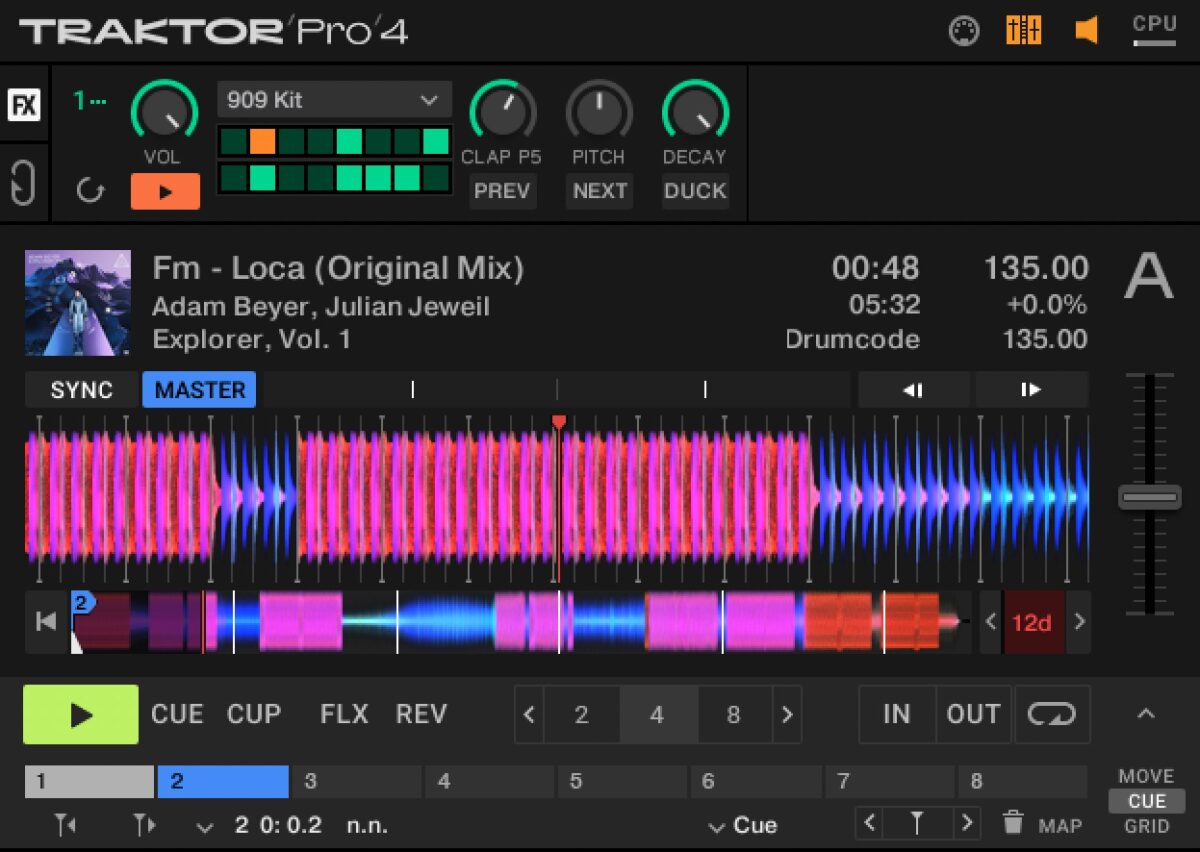Open the FX panel icon
Screen dimensions: 1200x852
(24, 105)
